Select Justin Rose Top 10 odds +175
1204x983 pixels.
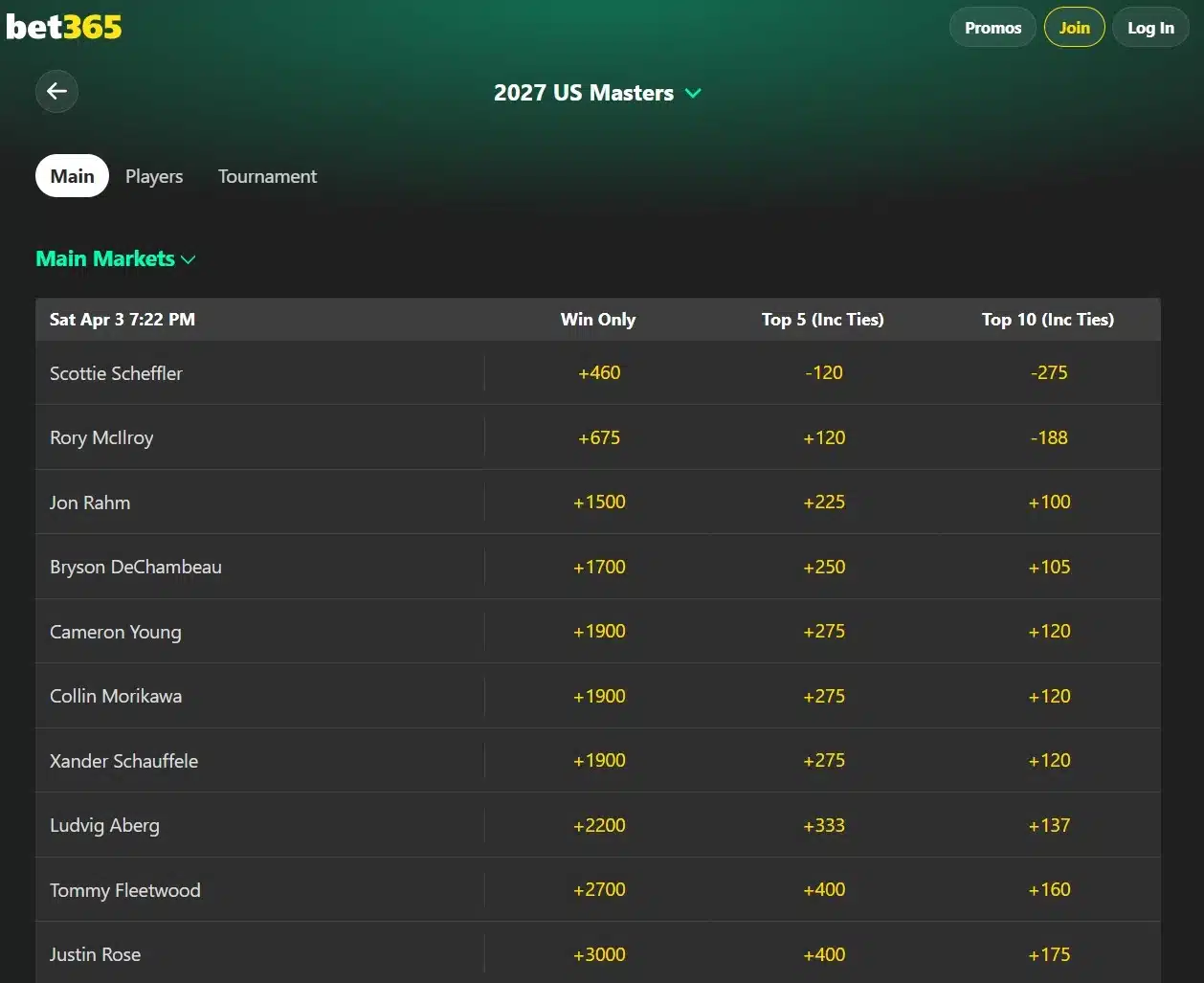(1049, 954)
